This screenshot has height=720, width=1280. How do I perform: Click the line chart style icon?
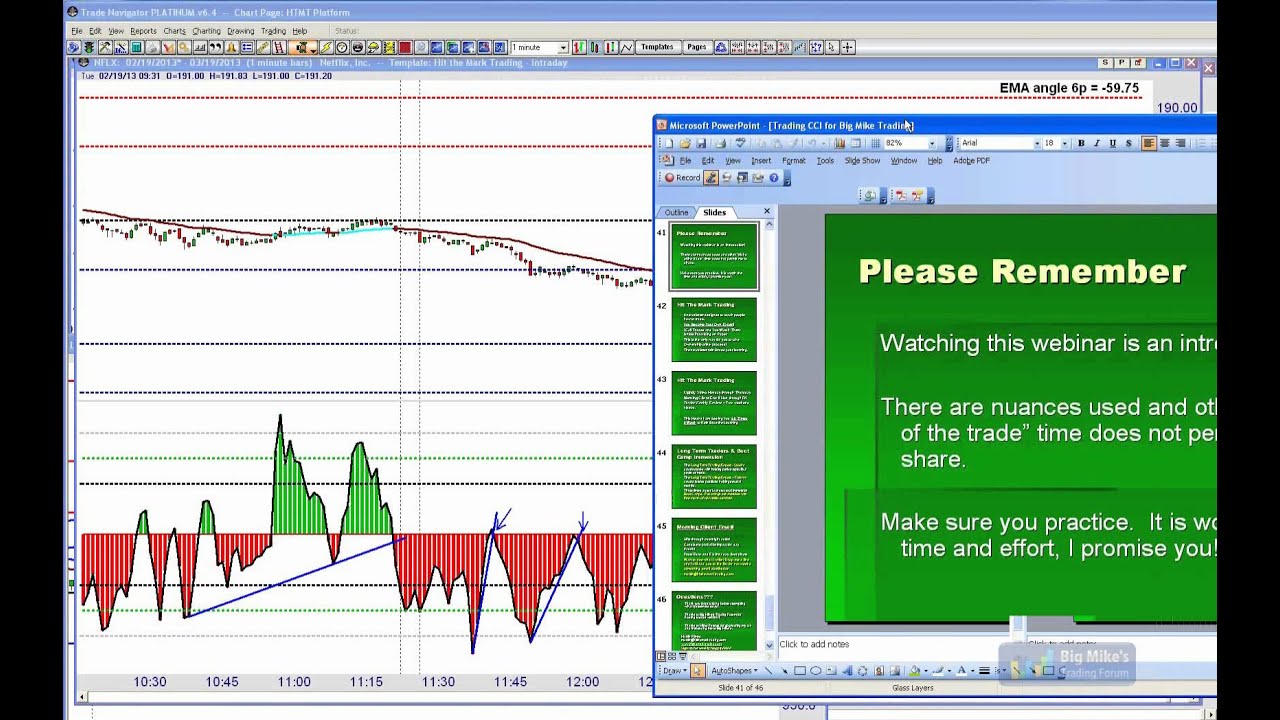coord(626,47)
